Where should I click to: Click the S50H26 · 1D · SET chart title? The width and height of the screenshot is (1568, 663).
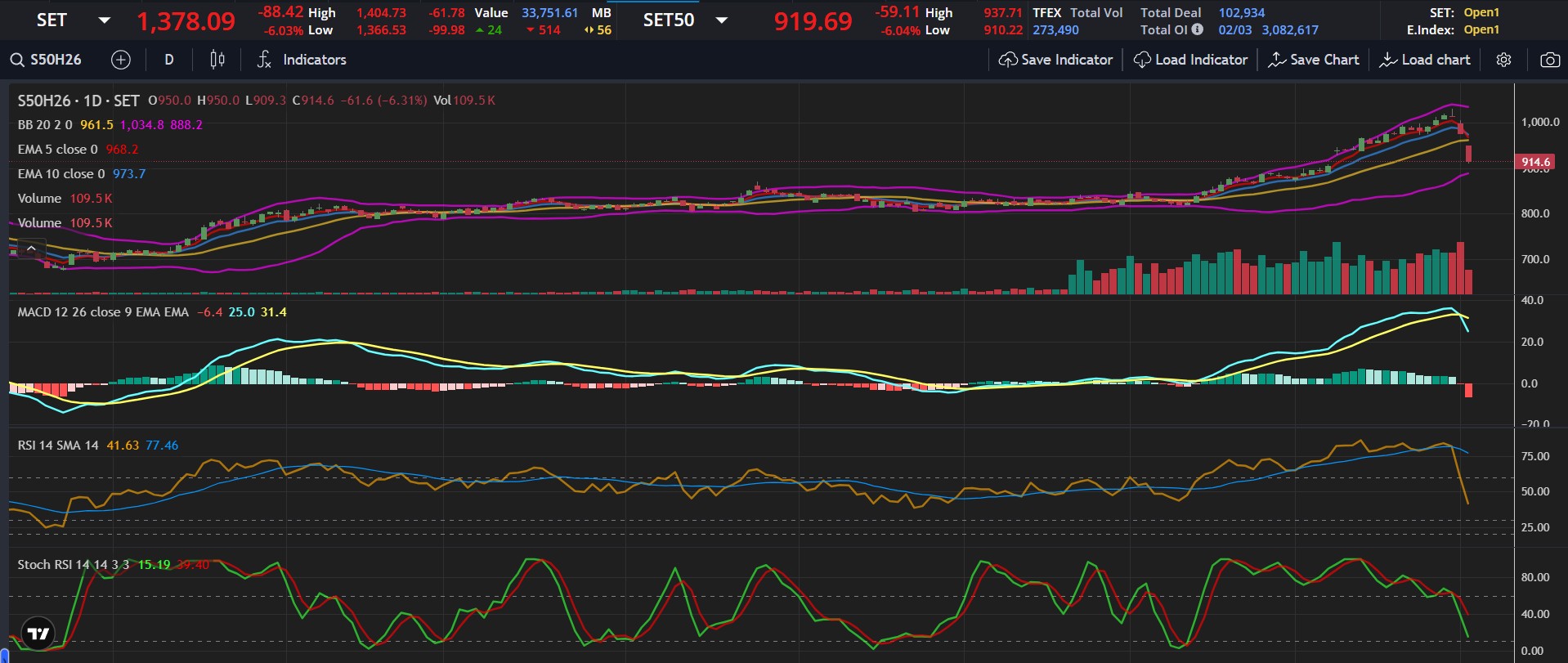pos(78,101)
